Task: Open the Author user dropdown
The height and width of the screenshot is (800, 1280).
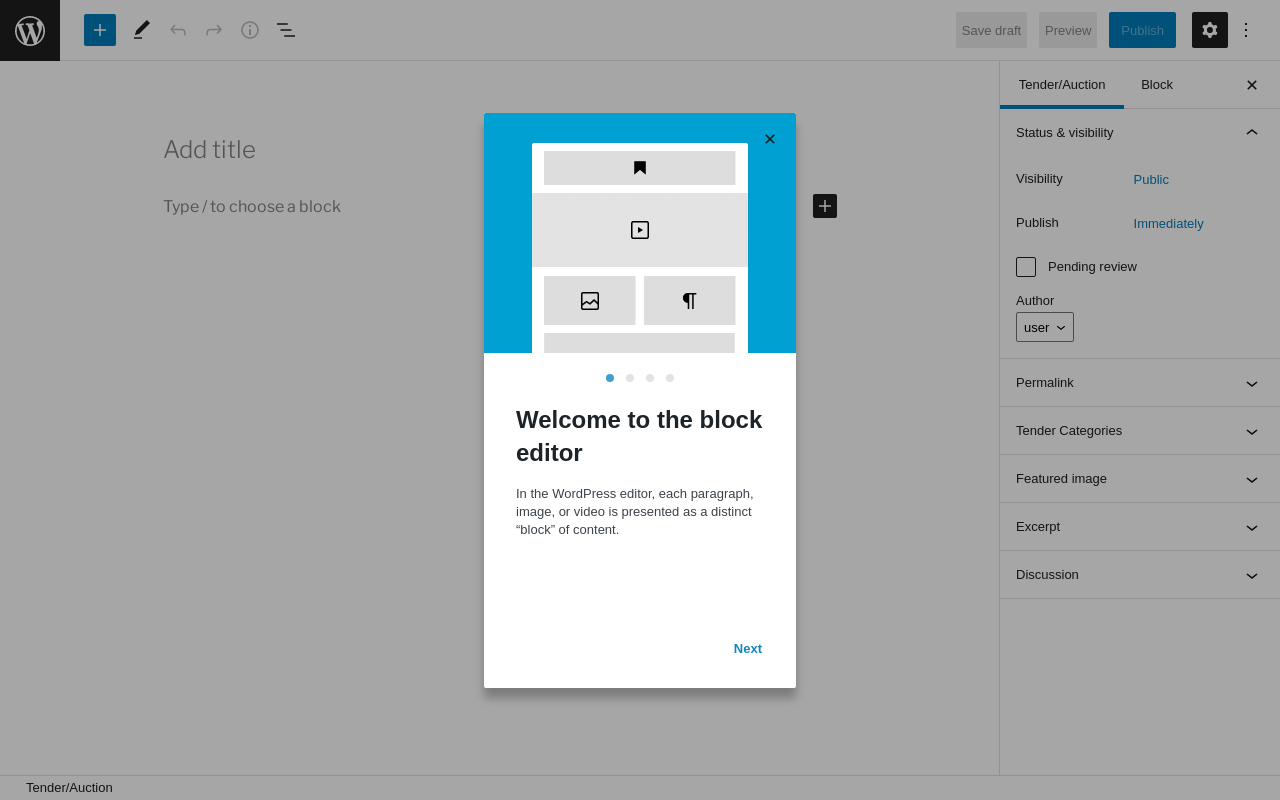Action: [x=1045, y=327]
